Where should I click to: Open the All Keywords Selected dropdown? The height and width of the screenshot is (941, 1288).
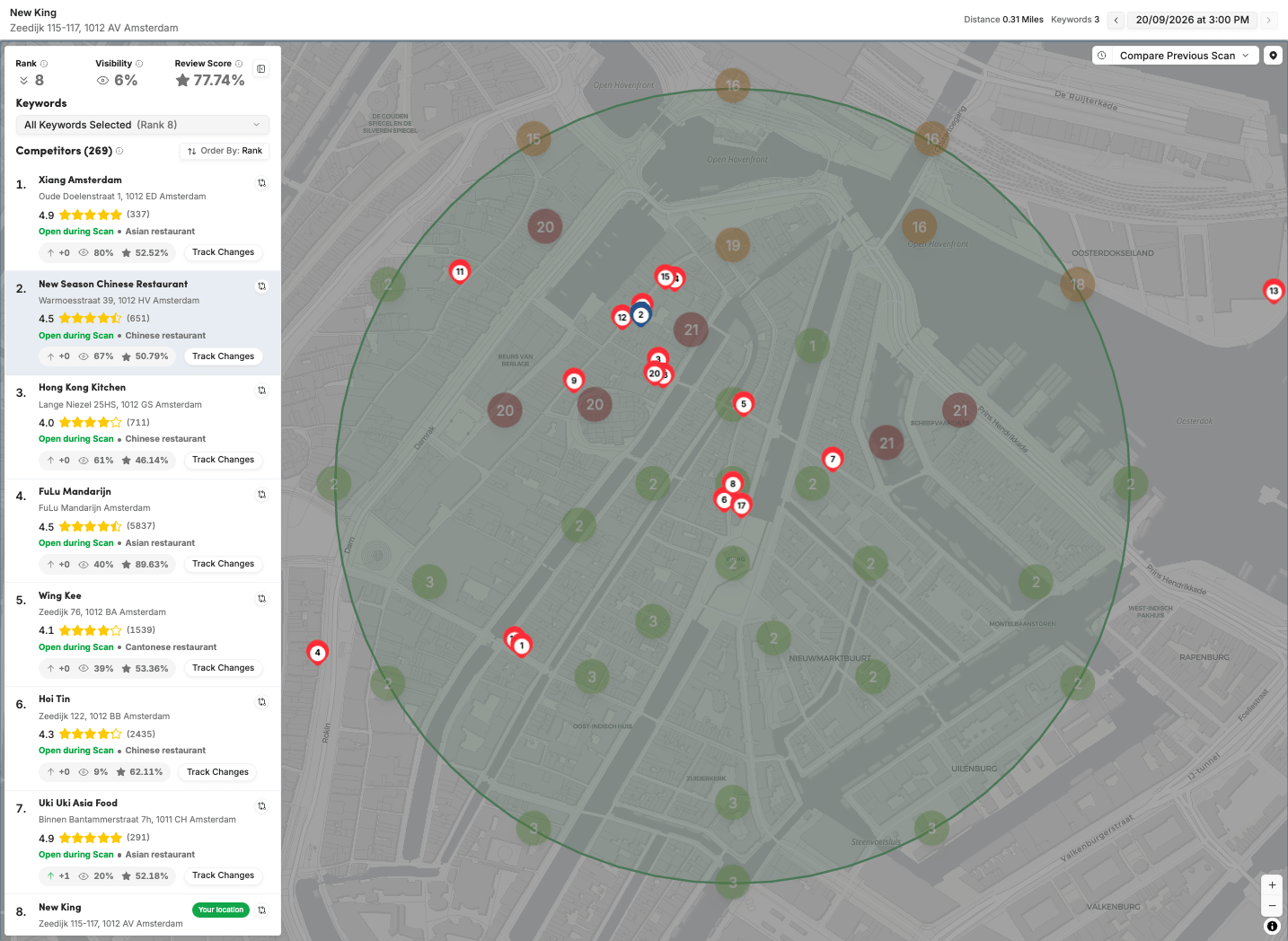pyautogui.click(x=143, y=125)
